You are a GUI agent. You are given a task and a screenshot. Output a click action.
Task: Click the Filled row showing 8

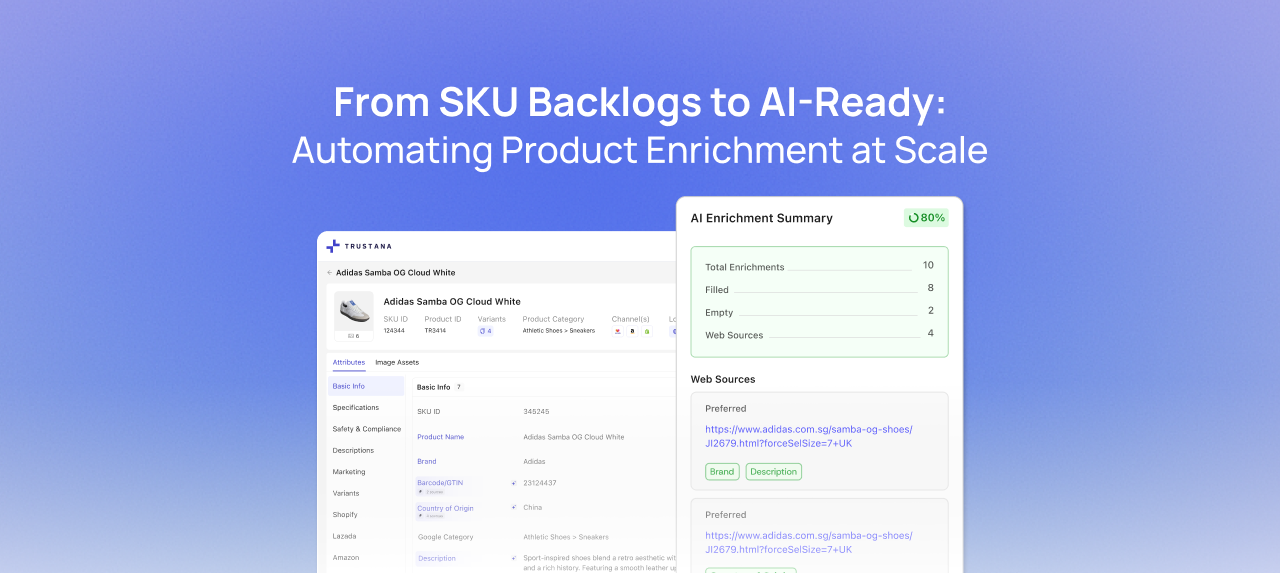(820, 289)
